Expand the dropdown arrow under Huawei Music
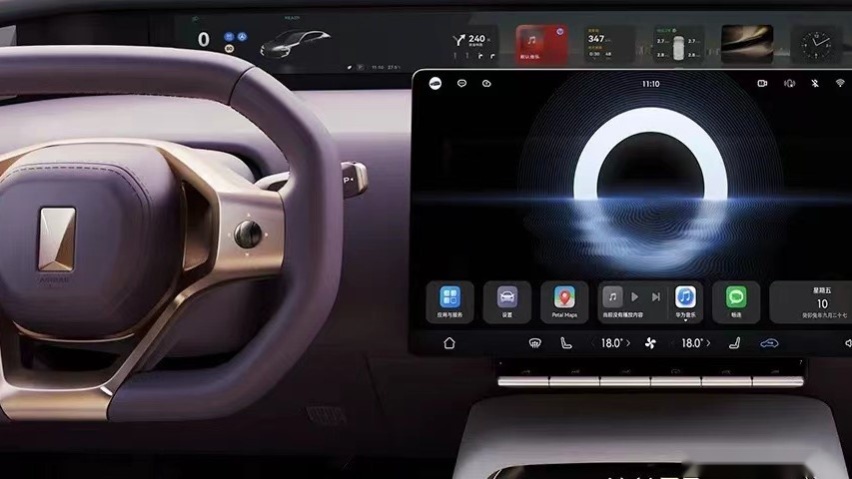852x479 pixels. tap(685, 320)
